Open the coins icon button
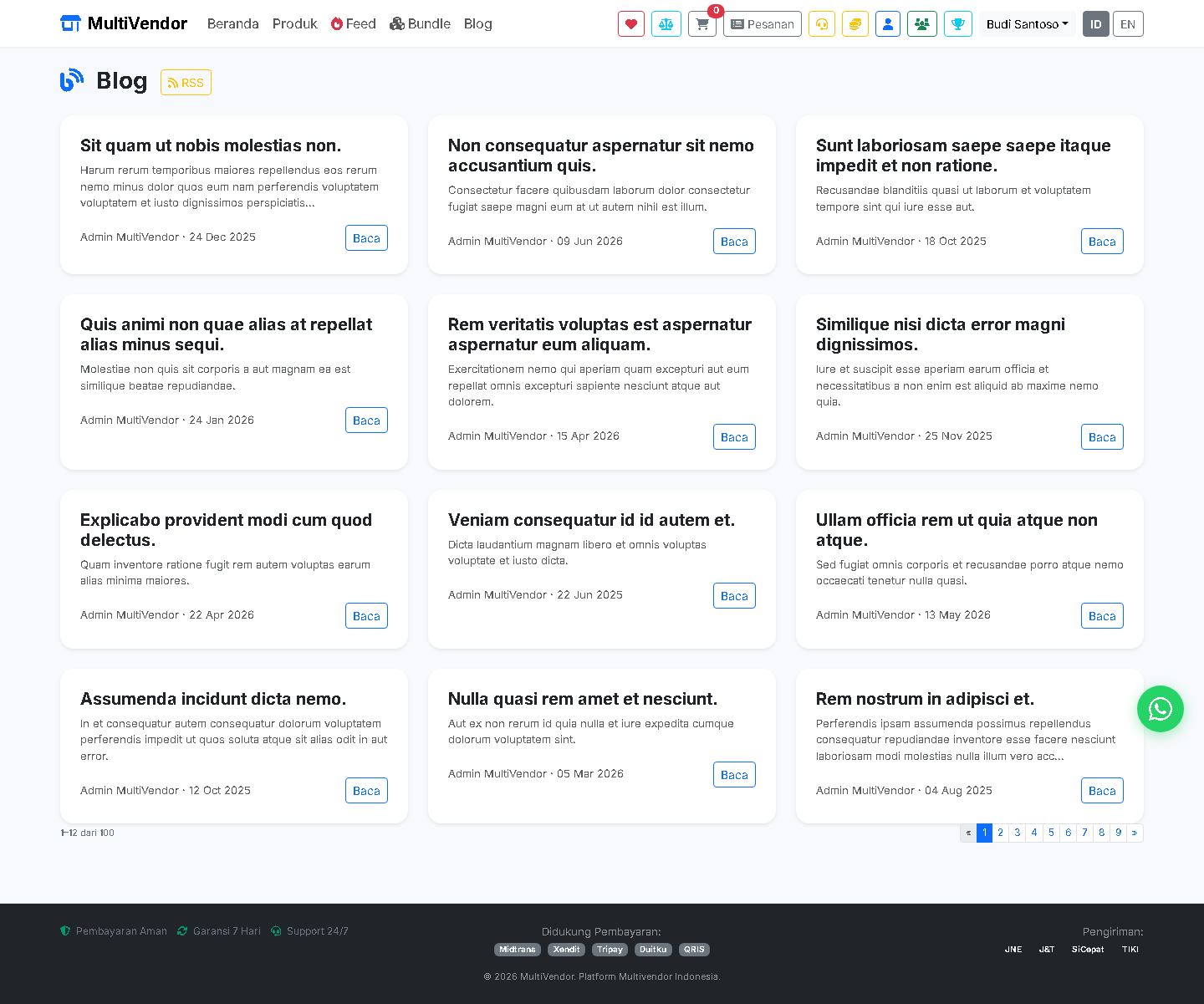The height and width of the screenshot is (1004, 1204). (855, 24)
